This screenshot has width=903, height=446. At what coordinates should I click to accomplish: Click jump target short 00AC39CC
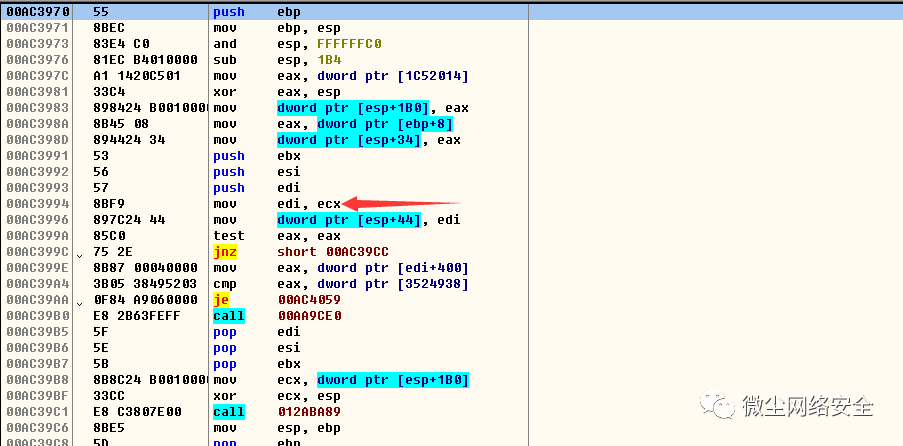(x=333, y=252)
